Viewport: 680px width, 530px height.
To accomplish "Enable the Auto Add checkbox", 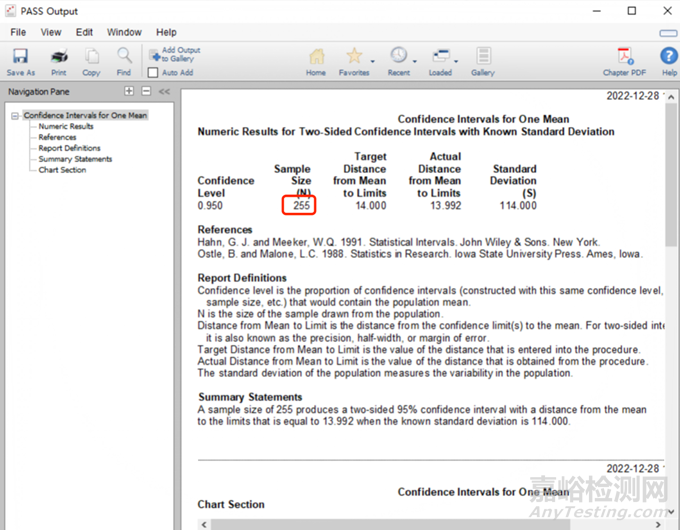I will [x=153, y=73].
